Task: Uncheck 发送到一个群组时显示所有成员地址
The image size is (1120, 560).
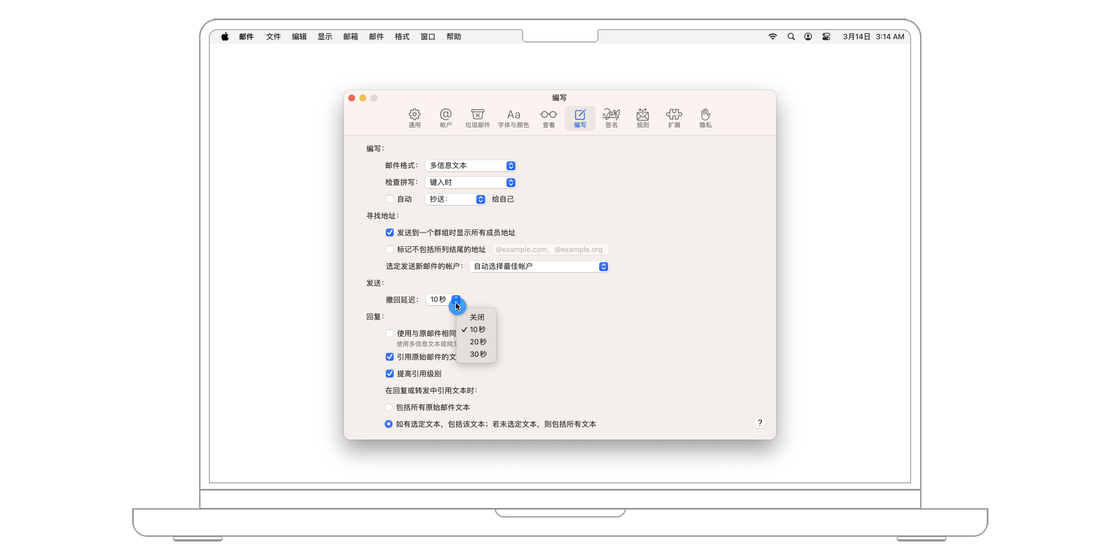Action: pos(389,233)
